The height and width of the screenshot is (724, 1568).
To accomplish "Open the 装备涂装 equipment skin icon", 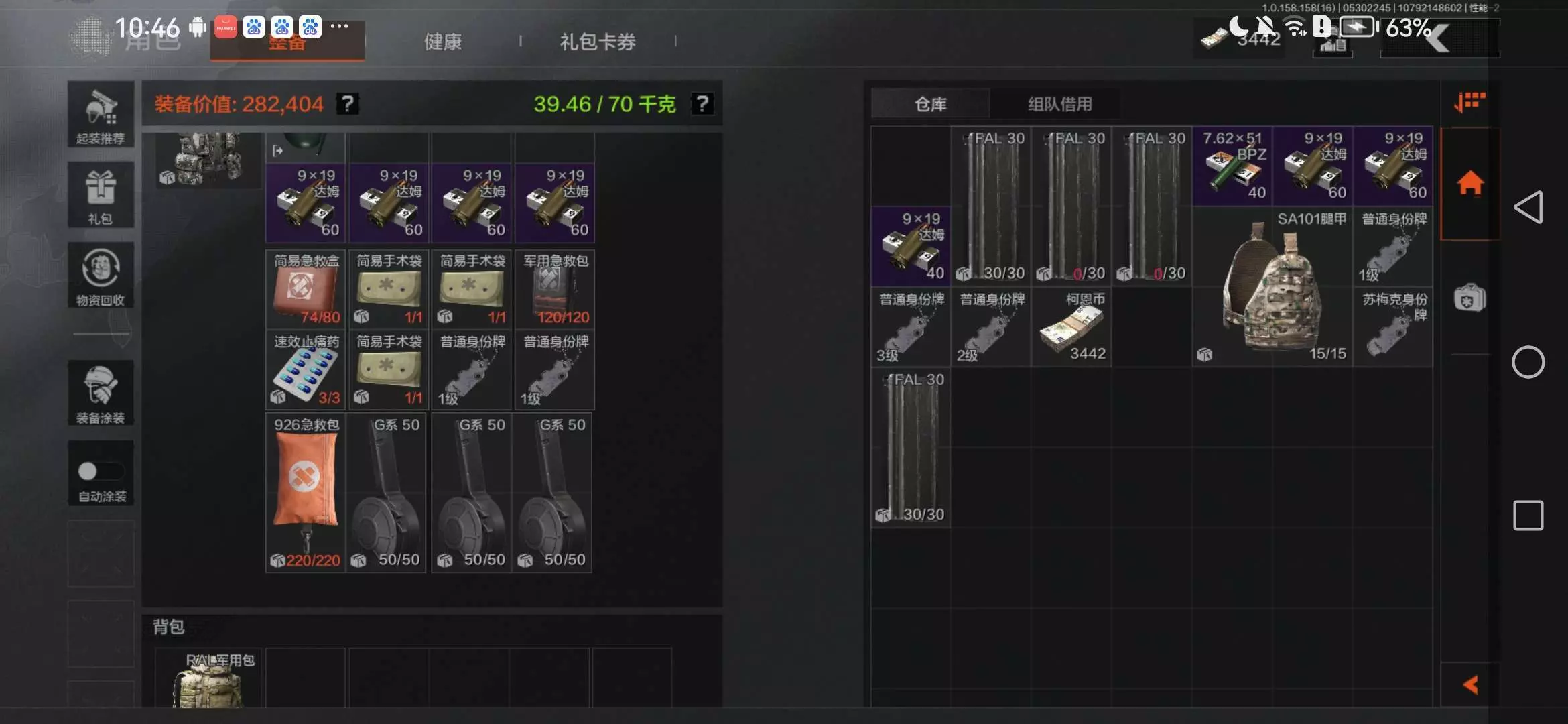I will tap(101, 393).
